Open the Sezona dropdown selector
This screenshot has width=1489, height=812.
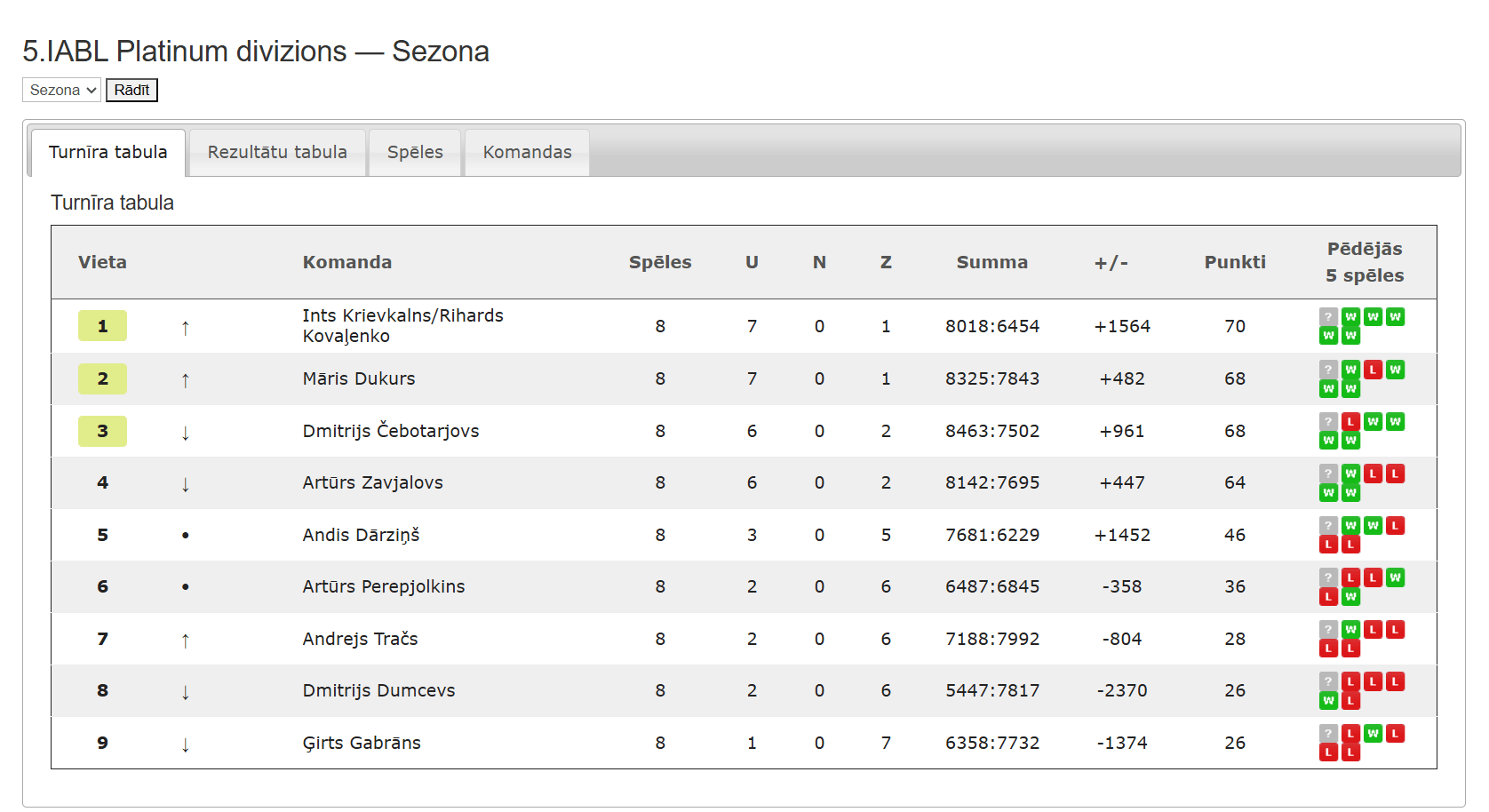coord(61,90)
